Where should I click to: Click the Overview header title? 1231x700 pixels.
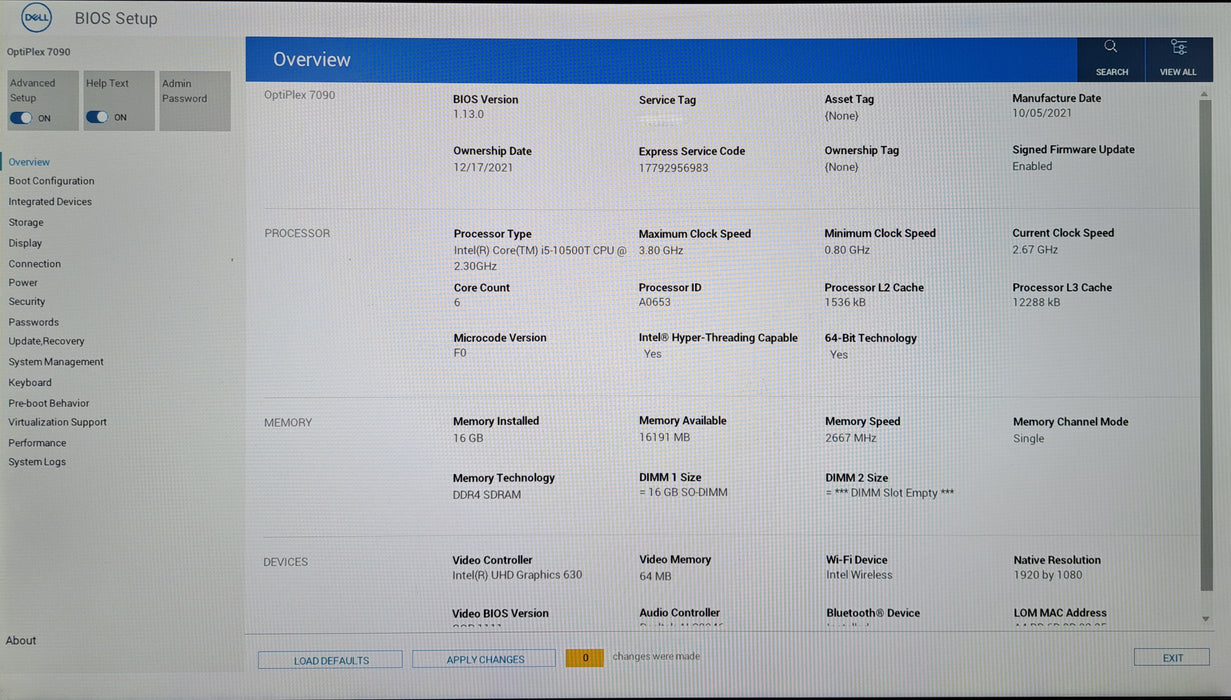point(312,60)
